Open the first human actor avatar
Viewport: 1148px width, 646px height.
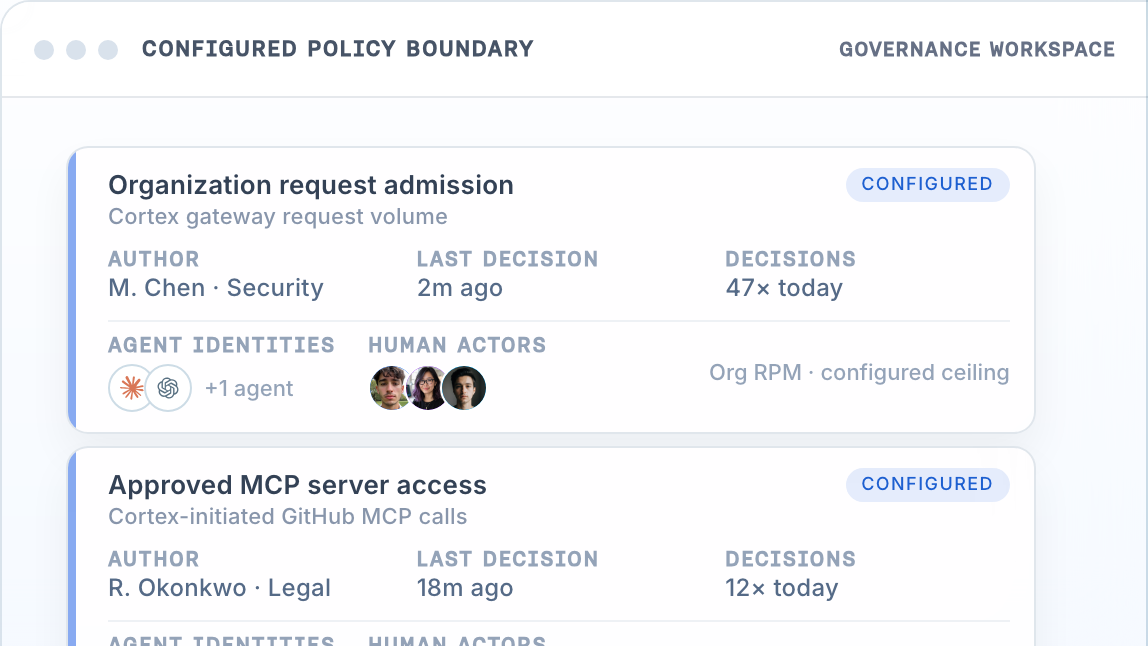coord(391,388)
